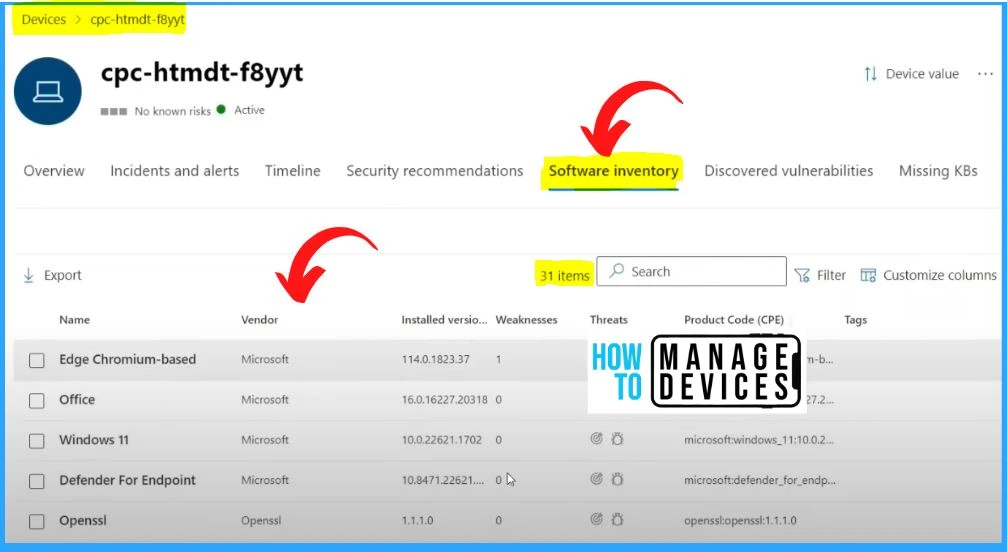Sort by the Name column header
Viewport: 1007px width, 552px height.
click(74, 320)
